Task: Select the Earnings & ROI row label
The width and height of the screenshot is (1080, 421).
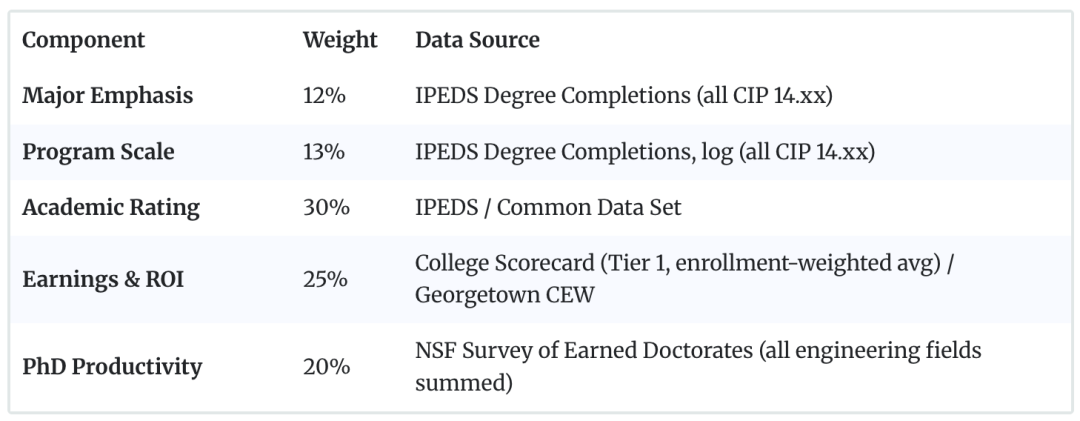Action: point(103,280)
